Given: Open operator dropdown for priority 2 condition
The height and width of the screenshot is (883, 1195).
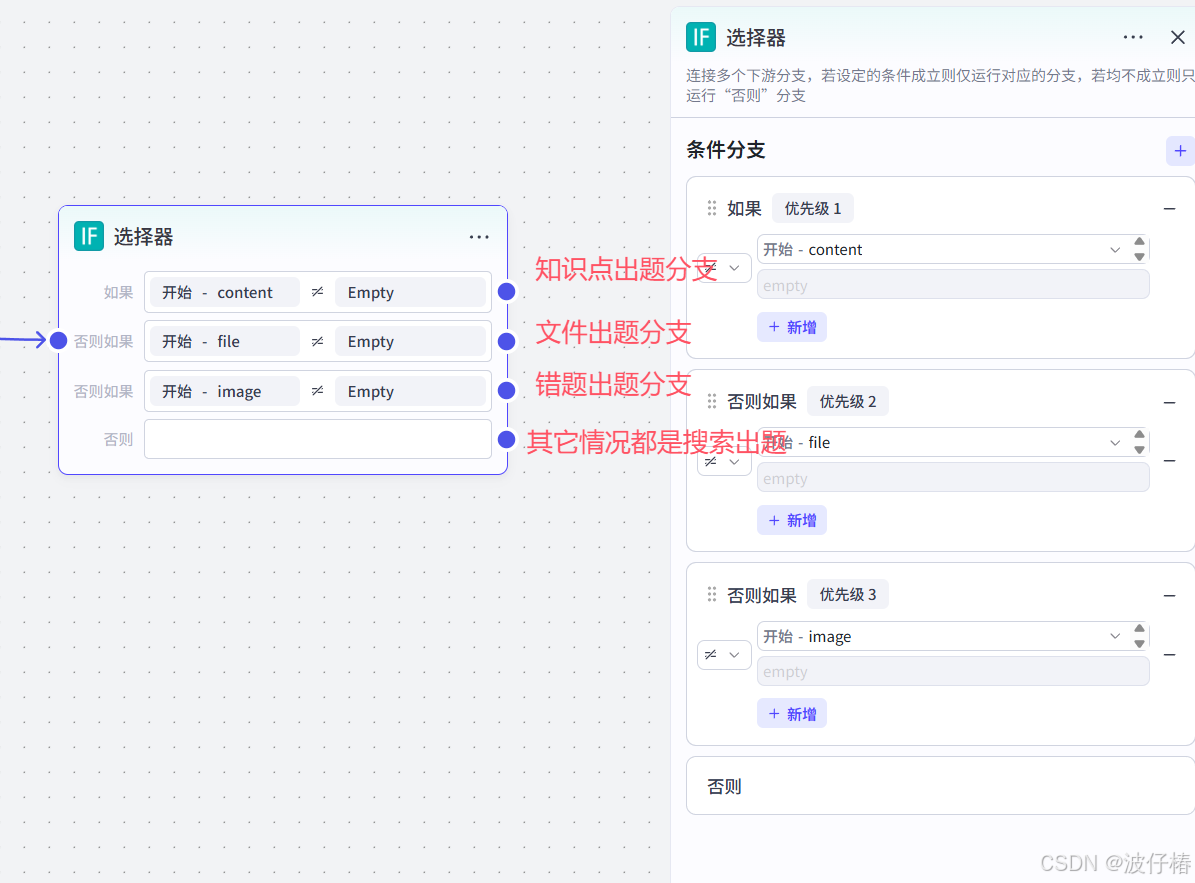Looking at the screenshot, I should (725, 462).
